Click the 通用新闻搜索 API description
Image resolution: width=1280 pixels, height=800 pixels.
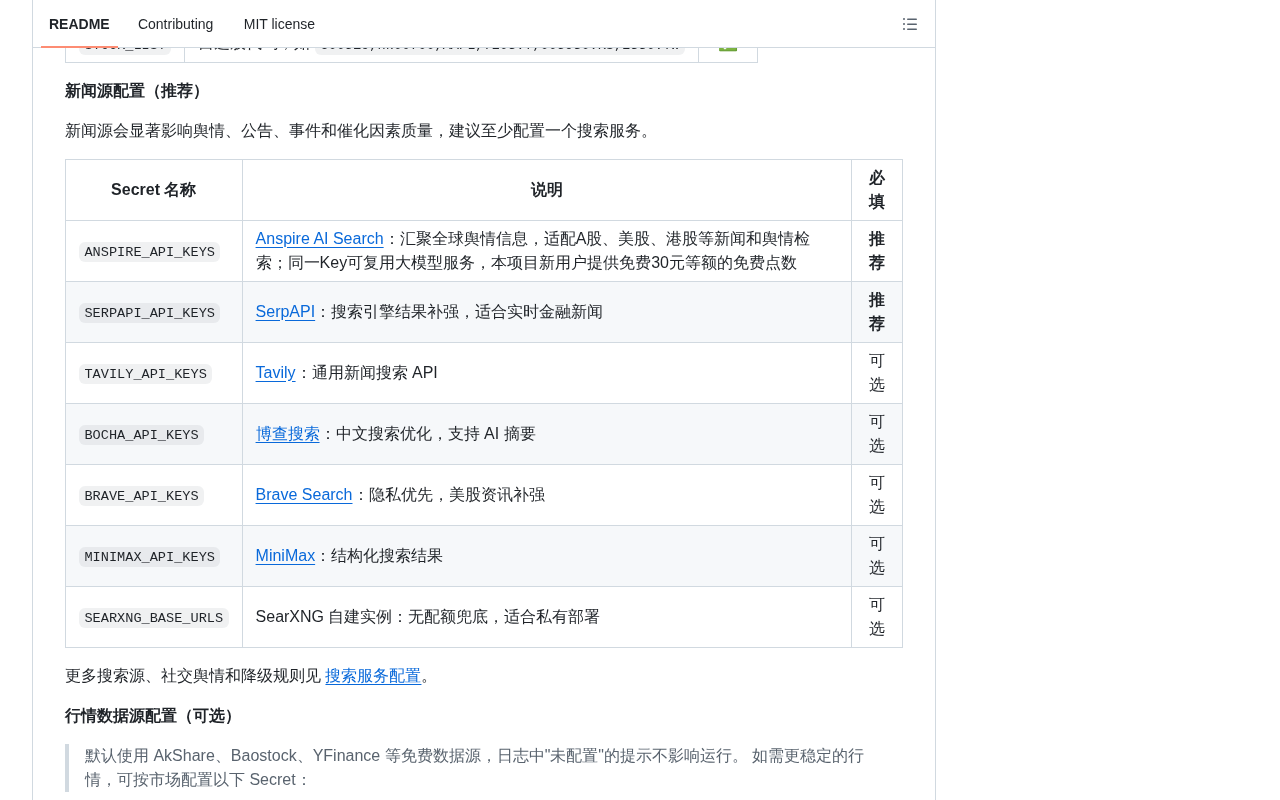(x=375, y=373)
